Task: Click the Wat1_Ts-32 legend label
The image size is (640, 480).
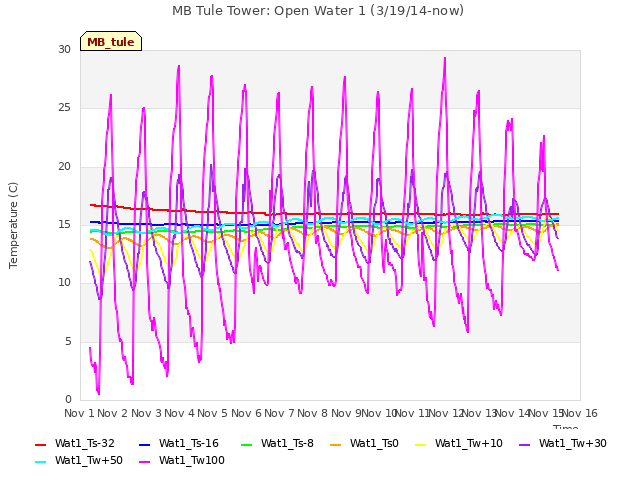Action: tap(85, 443)
